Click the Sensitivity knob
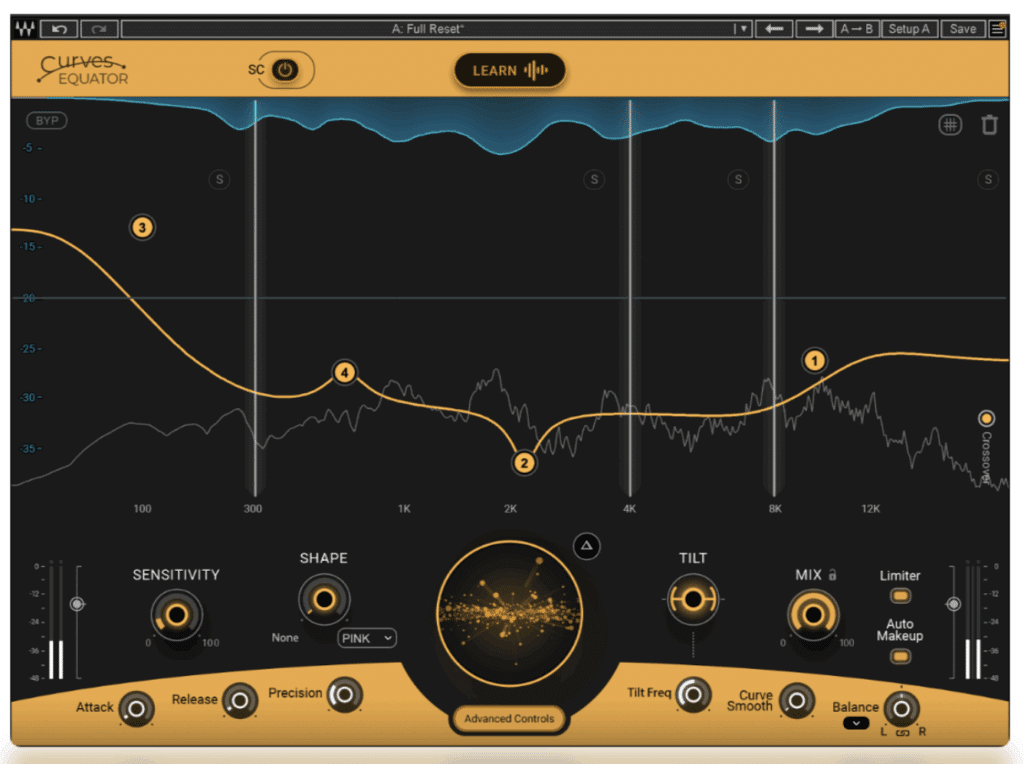The image size is (1024, 764). (176, 614)
